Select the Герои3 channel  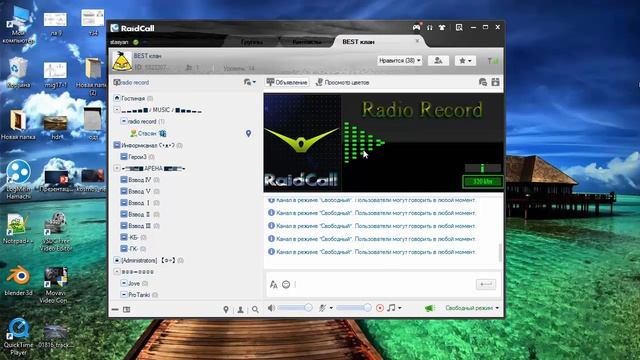pyautogui.click(x=138, y=157)
